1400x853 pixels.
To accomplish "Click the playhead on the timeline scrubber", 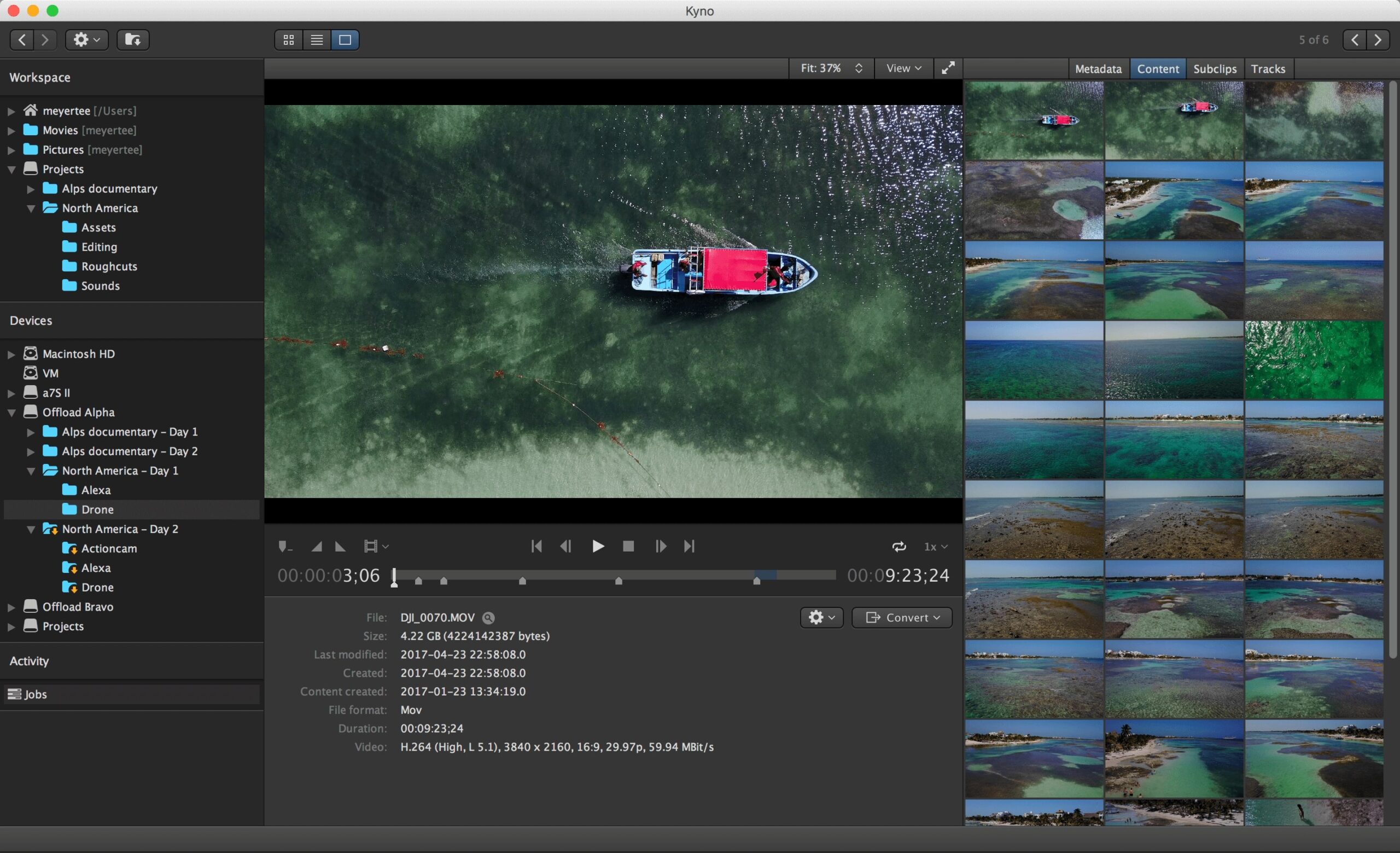I will [394, 576].
